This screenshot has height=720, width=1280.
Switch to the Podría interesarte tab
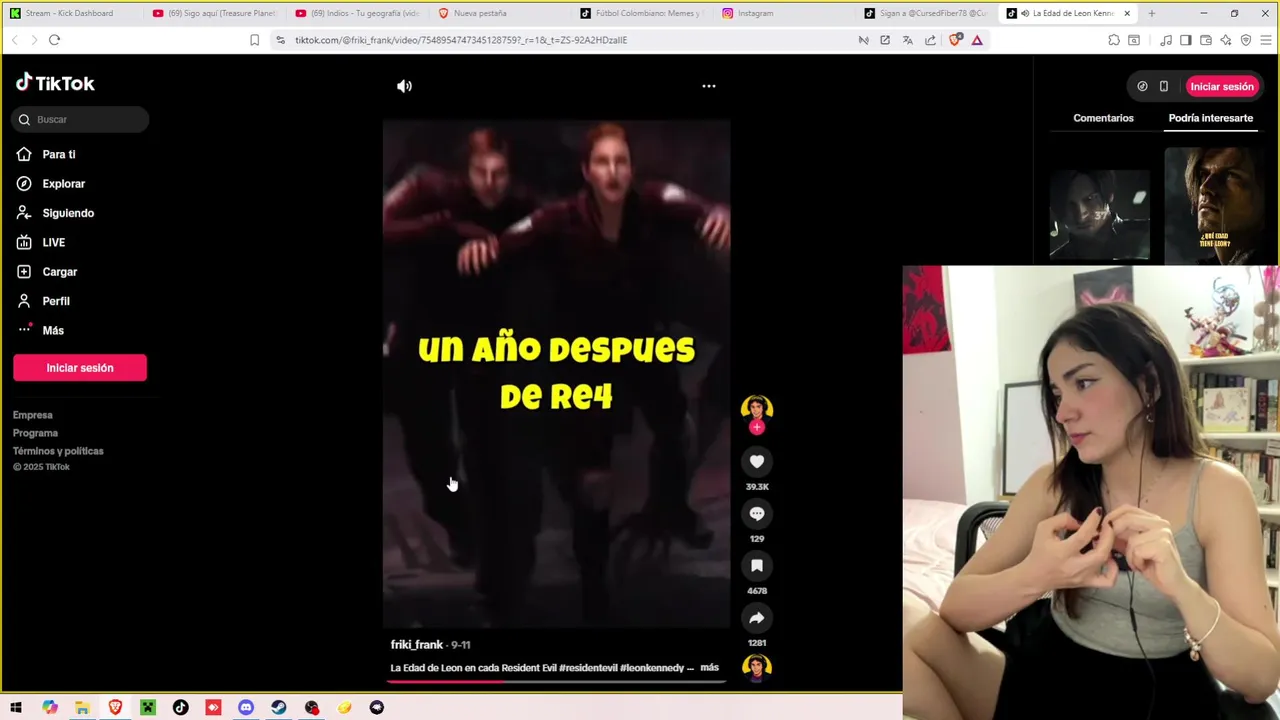tap(1210, 118)
